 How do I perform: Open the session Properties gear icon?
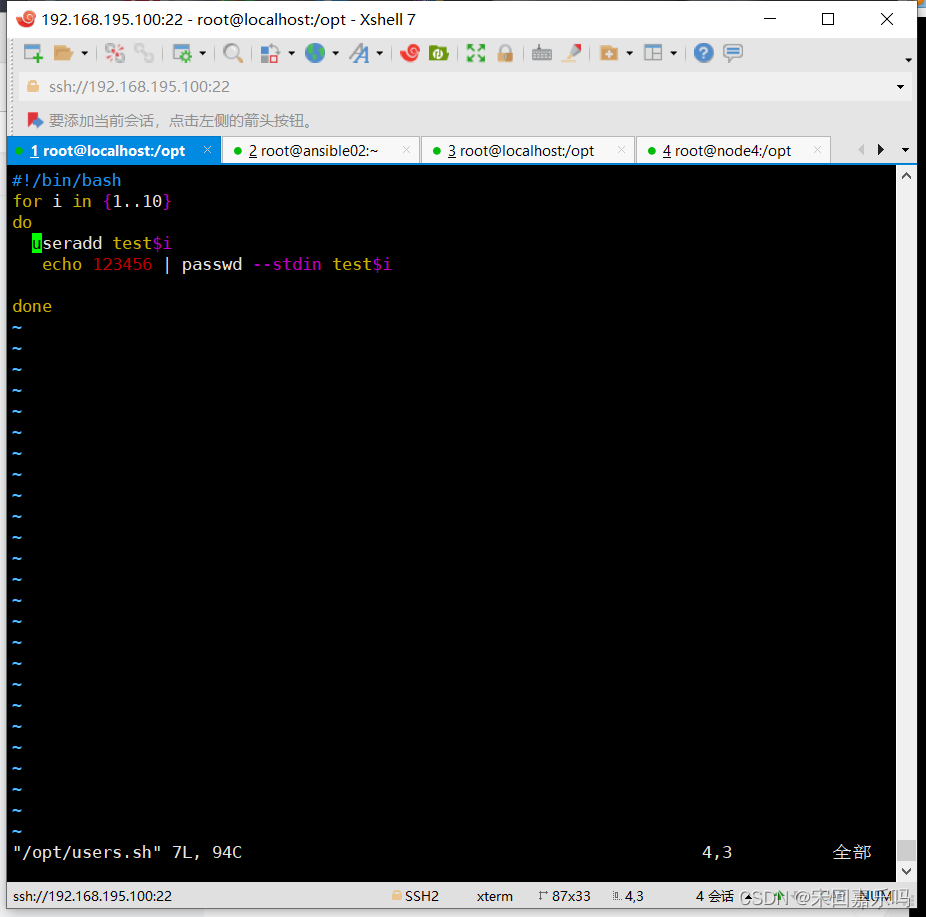tap(182, 53)
